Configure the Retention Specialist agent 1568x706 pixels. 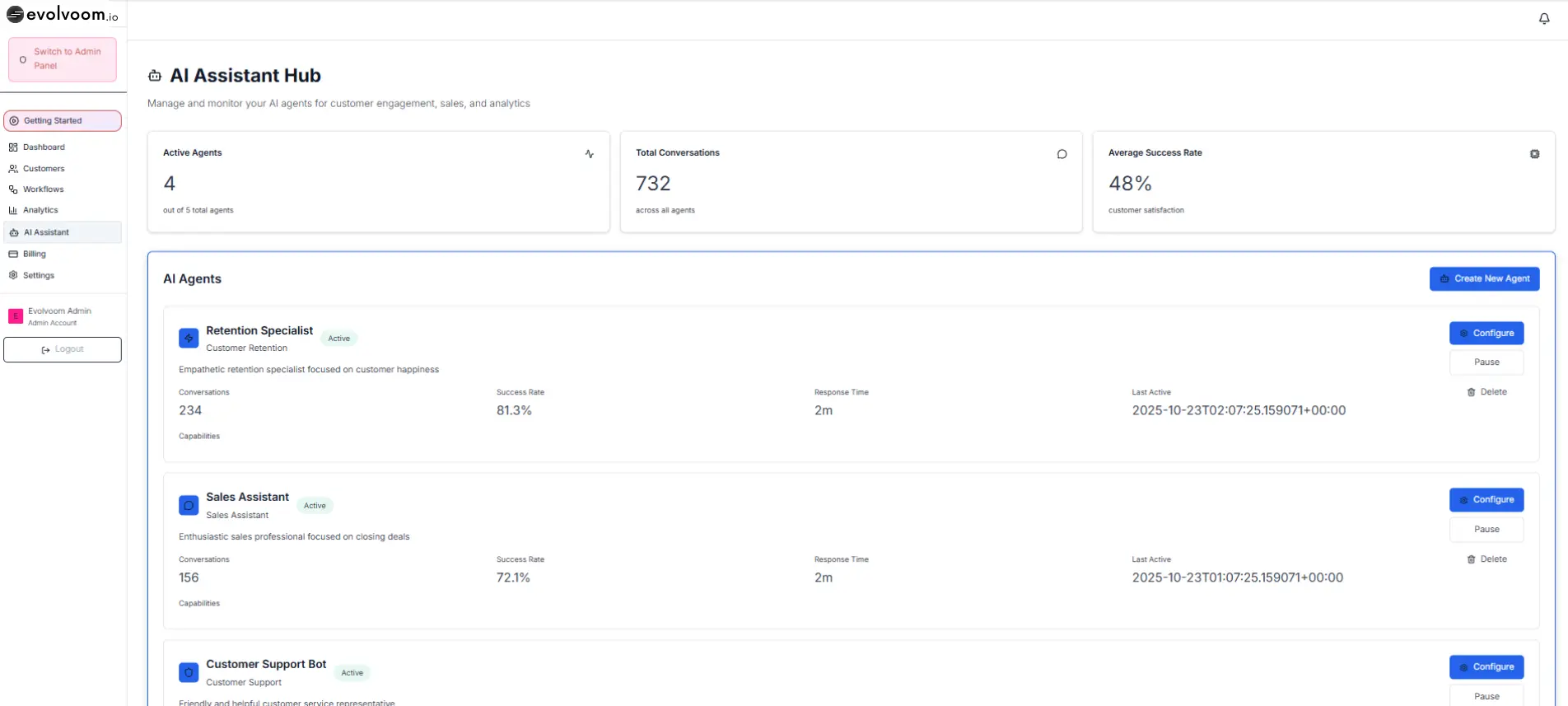[1486, 333]
